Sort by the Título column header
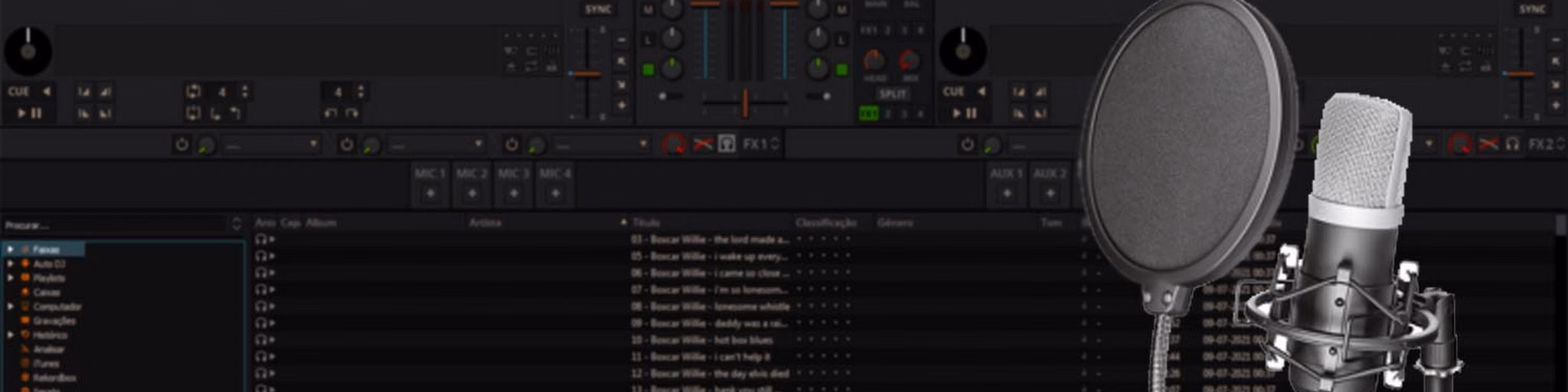Image resolution: width=1568 pixels, height=392 pixels. point(647,223)
